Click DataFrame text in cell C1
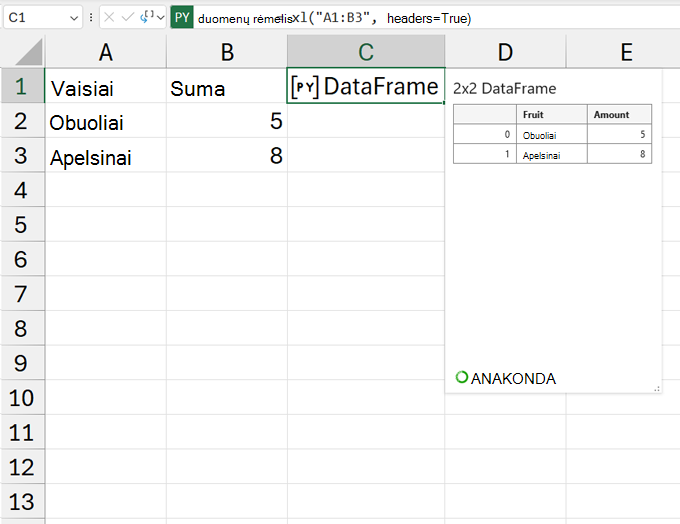 click(x=381, y=86)
